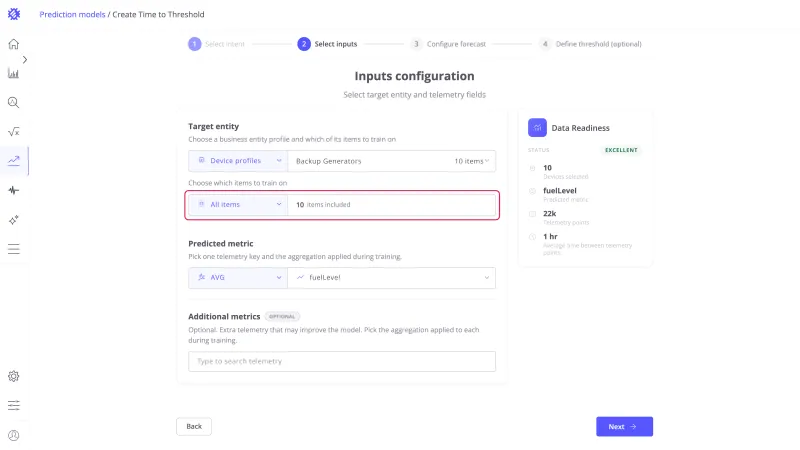Open the Backup Generators profile dropdown
This screenshot has width=800, height=450.
(392, 161)
